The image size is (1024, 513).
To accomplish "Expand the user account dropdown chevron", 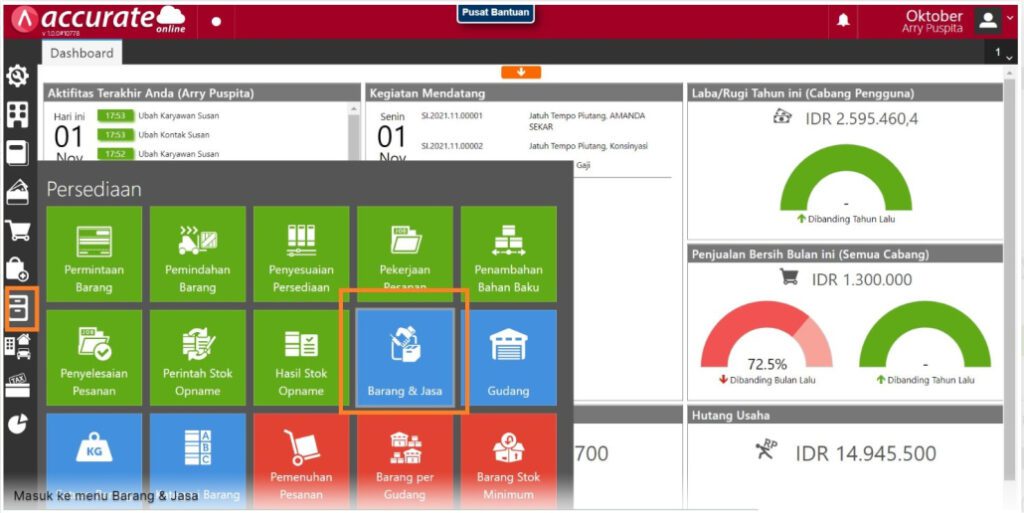I will [1012, 19].
